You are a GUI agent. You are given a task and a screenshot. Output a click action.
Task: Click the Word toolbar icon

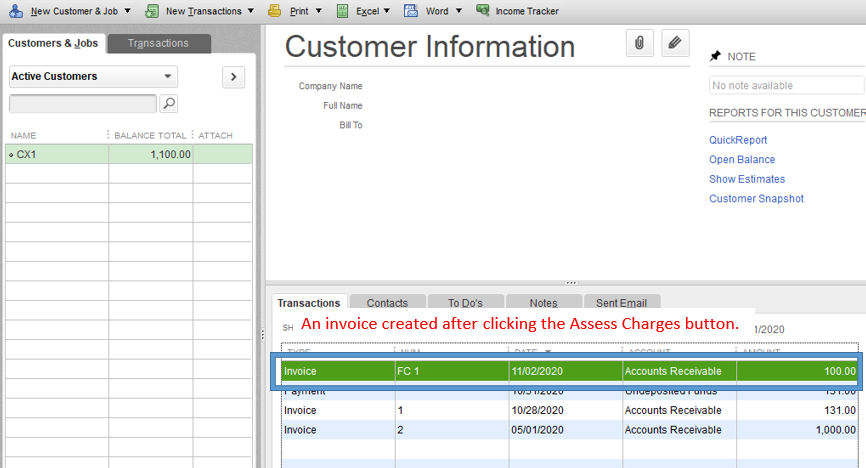click(x=411, y=11)
